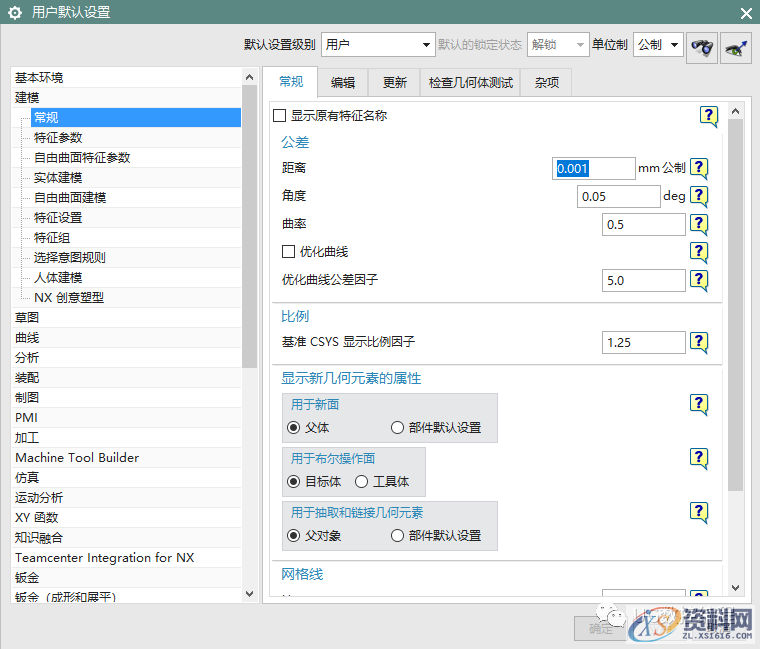The image size is (760, 649).
Task: Click the 曲率 input field
Action: (644, 224)
